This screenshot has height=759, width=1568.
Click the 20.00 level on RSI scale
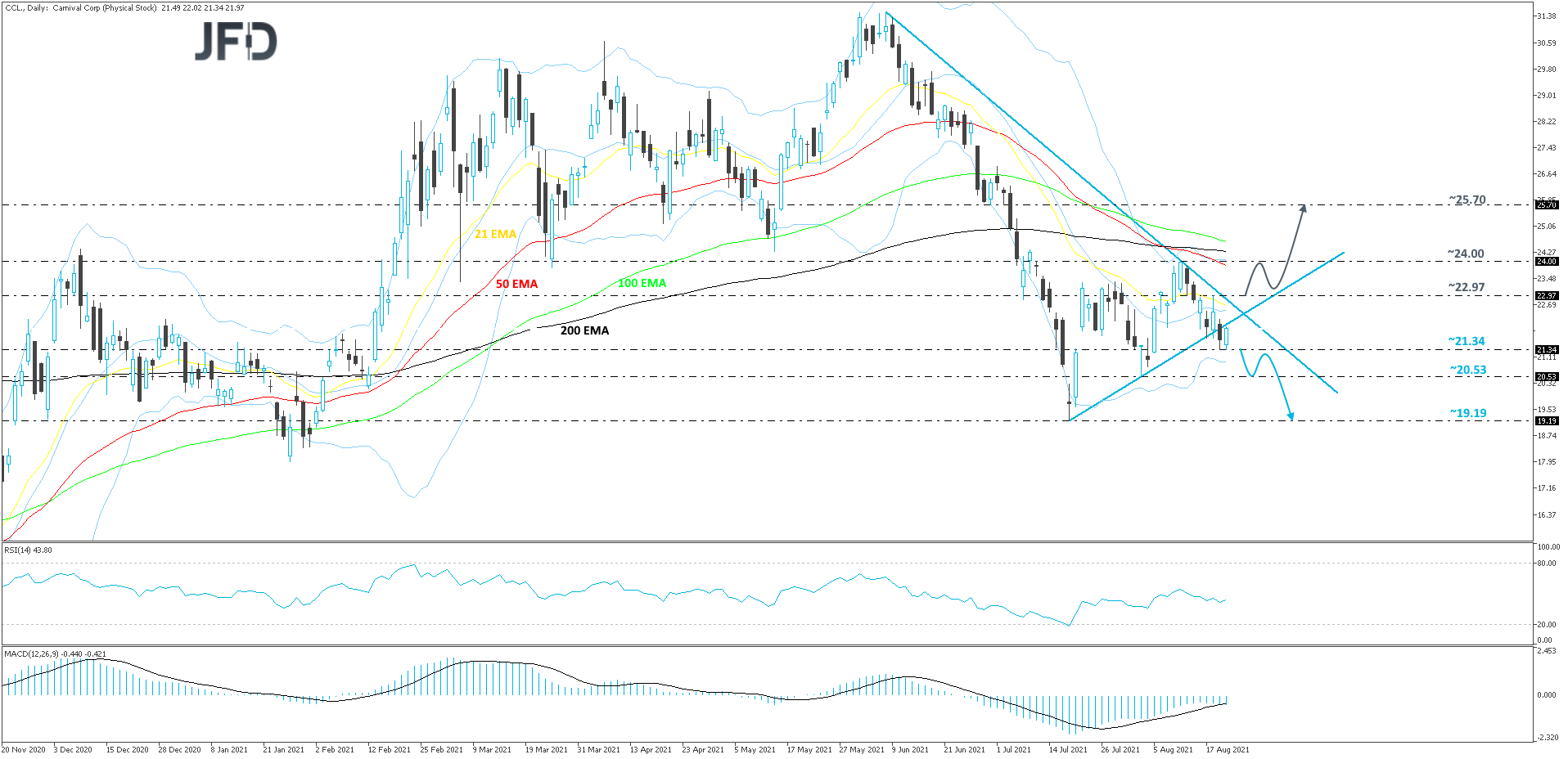point(1546,625)
